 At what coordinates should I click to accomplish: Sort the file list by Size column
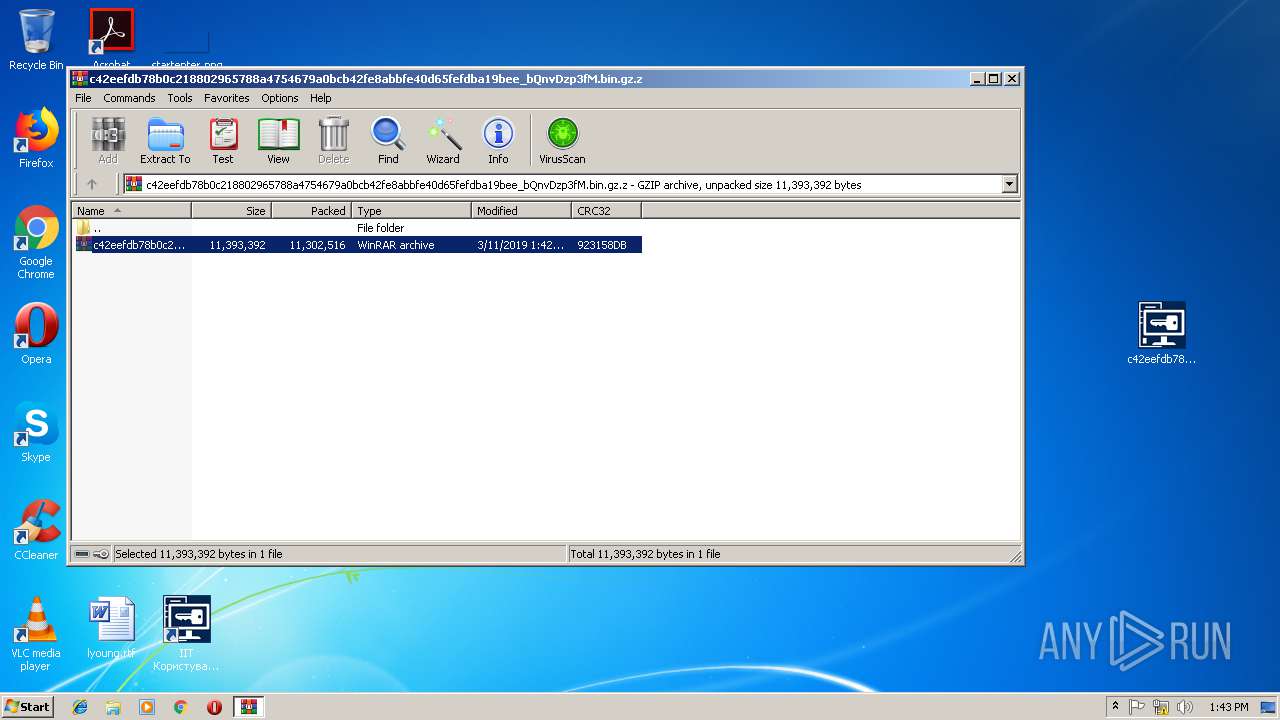click(x=231, y=211)
